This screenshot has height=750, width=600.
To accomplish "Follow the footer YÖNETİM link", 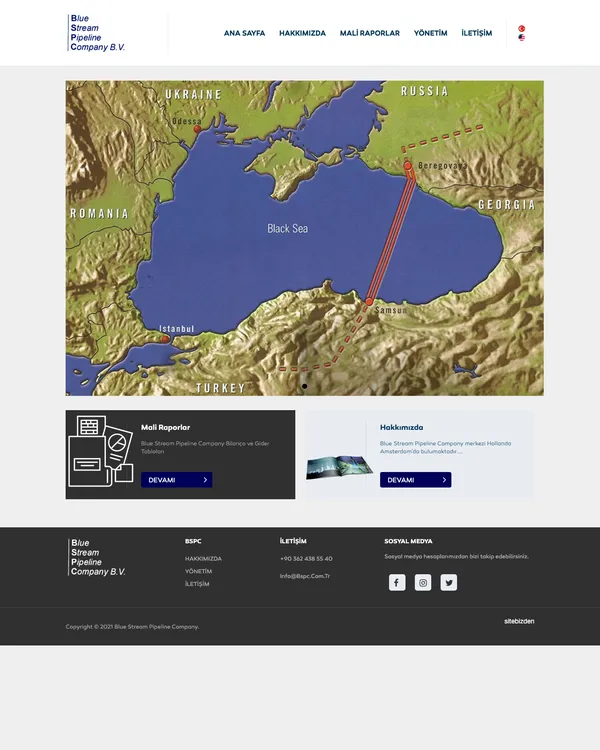I will (199, 571).
